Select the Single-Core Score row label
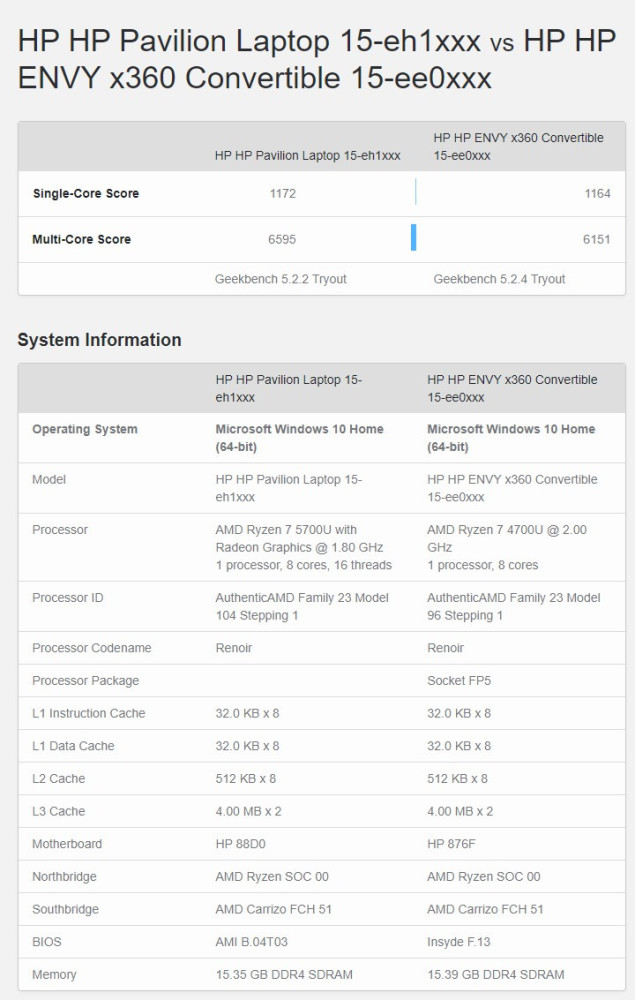Viewport: 635px width, 1000px height. [86, 194]
